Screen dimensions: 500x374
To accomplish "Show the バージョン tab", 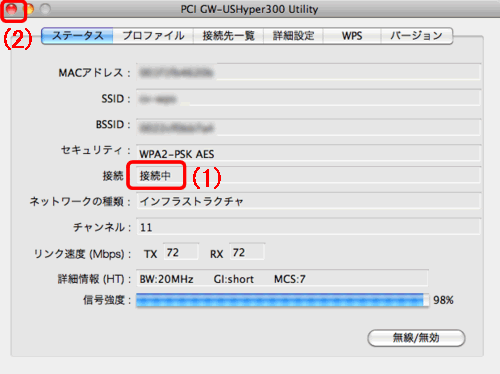I will 417,36.
